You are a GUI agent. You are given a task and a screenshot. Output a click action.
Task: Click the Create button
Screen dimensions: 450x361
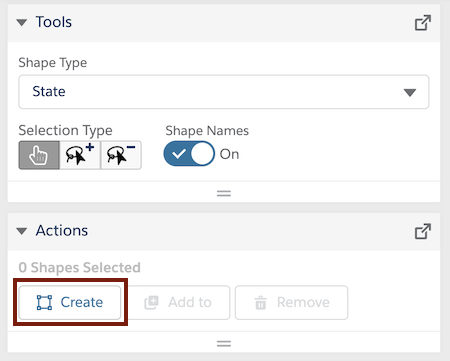[70, 302]
